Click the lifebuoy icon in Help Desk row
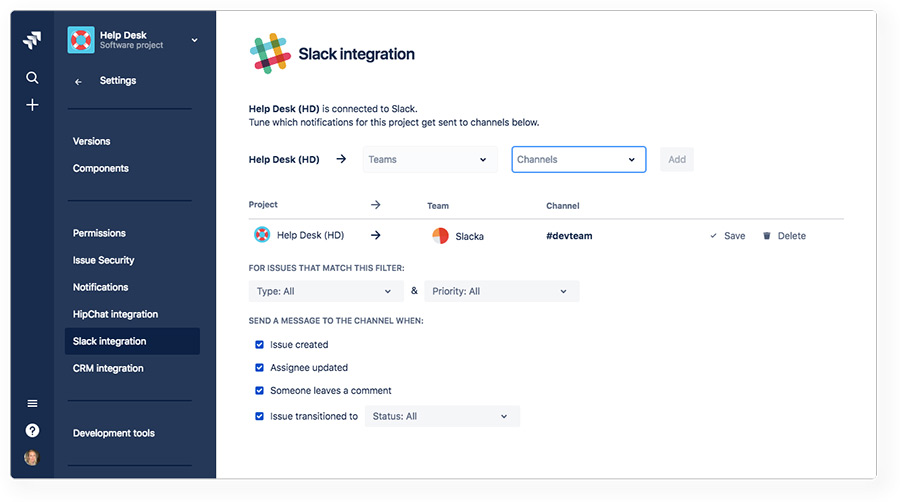This screenshot has width=900, height=502. click(x=262, y=235)
